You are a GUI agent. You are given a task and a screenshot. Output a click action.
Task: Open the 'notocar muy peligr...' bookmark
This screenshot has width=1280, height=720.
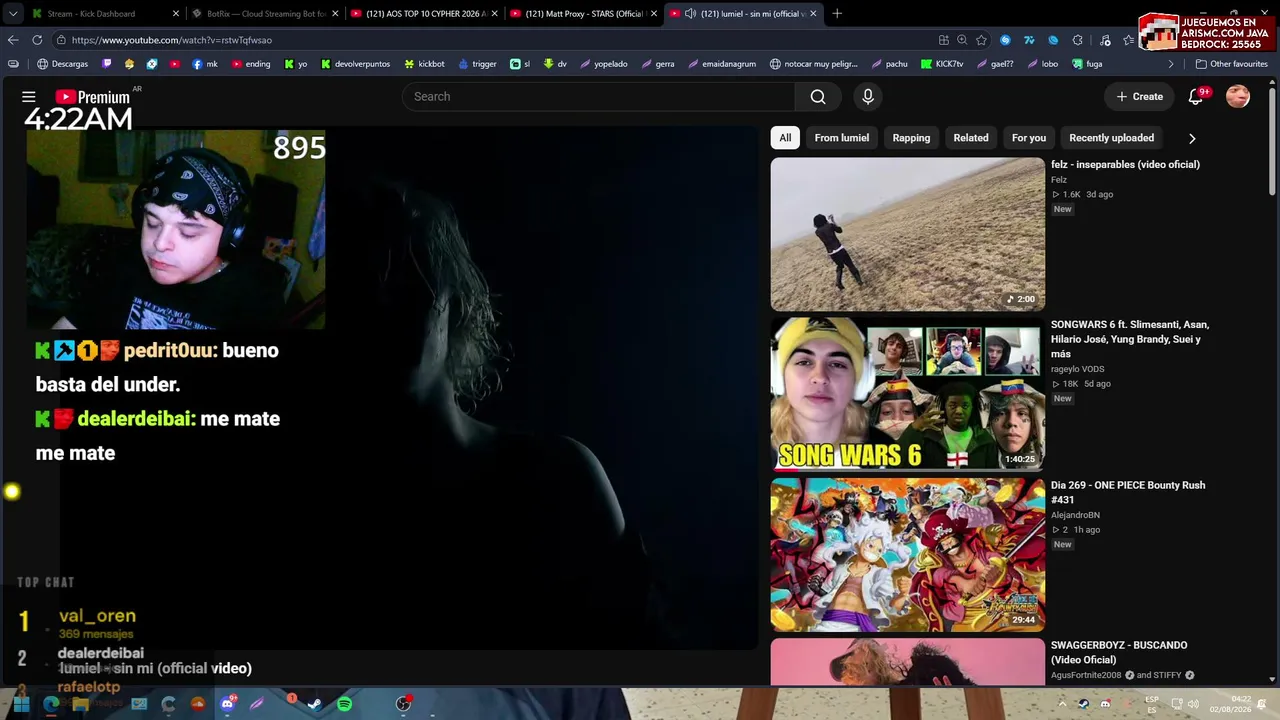point(813,64)
